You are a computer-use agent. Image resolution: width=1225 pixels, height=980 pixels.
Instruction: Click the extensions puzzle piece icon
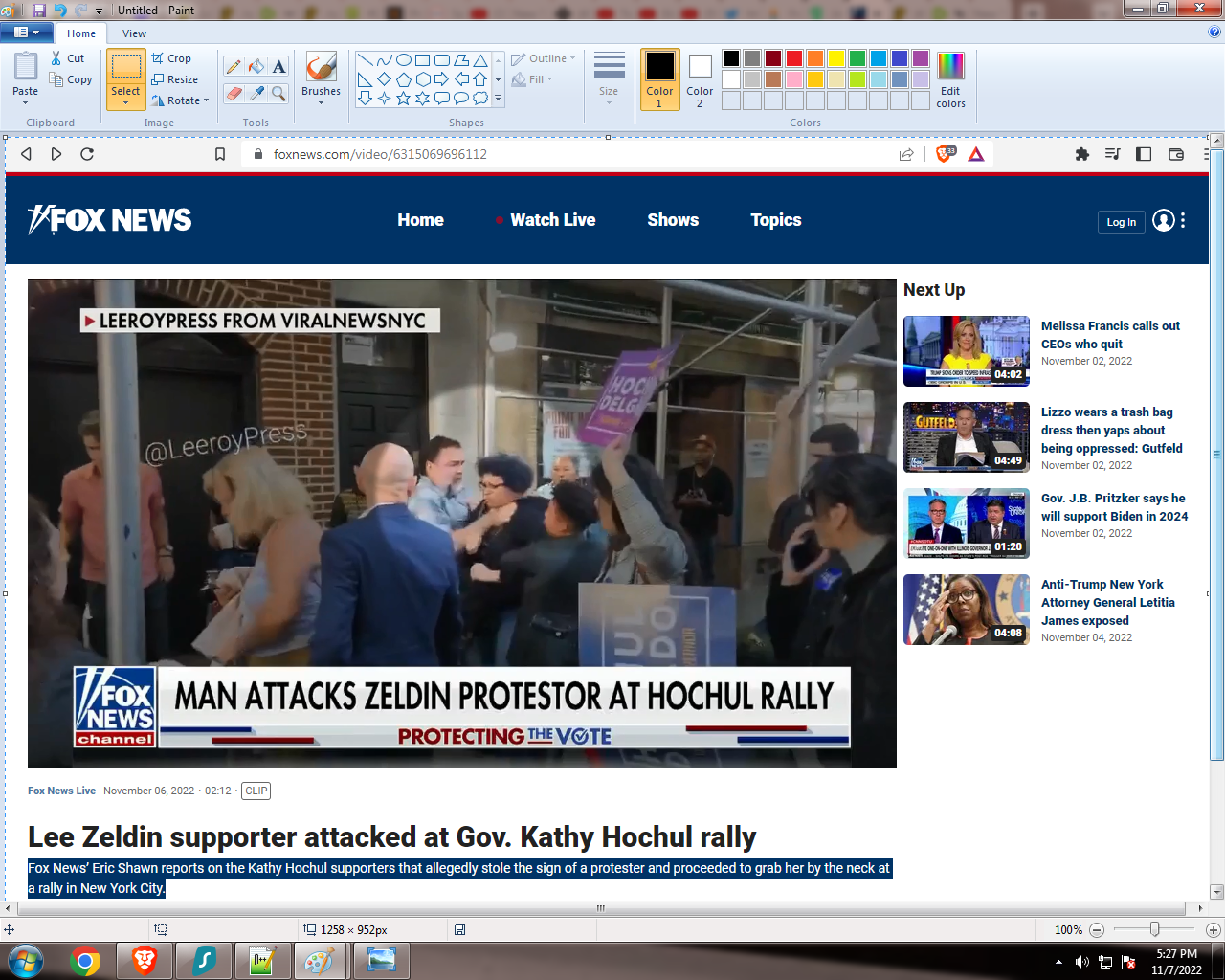coord(1082,154)
